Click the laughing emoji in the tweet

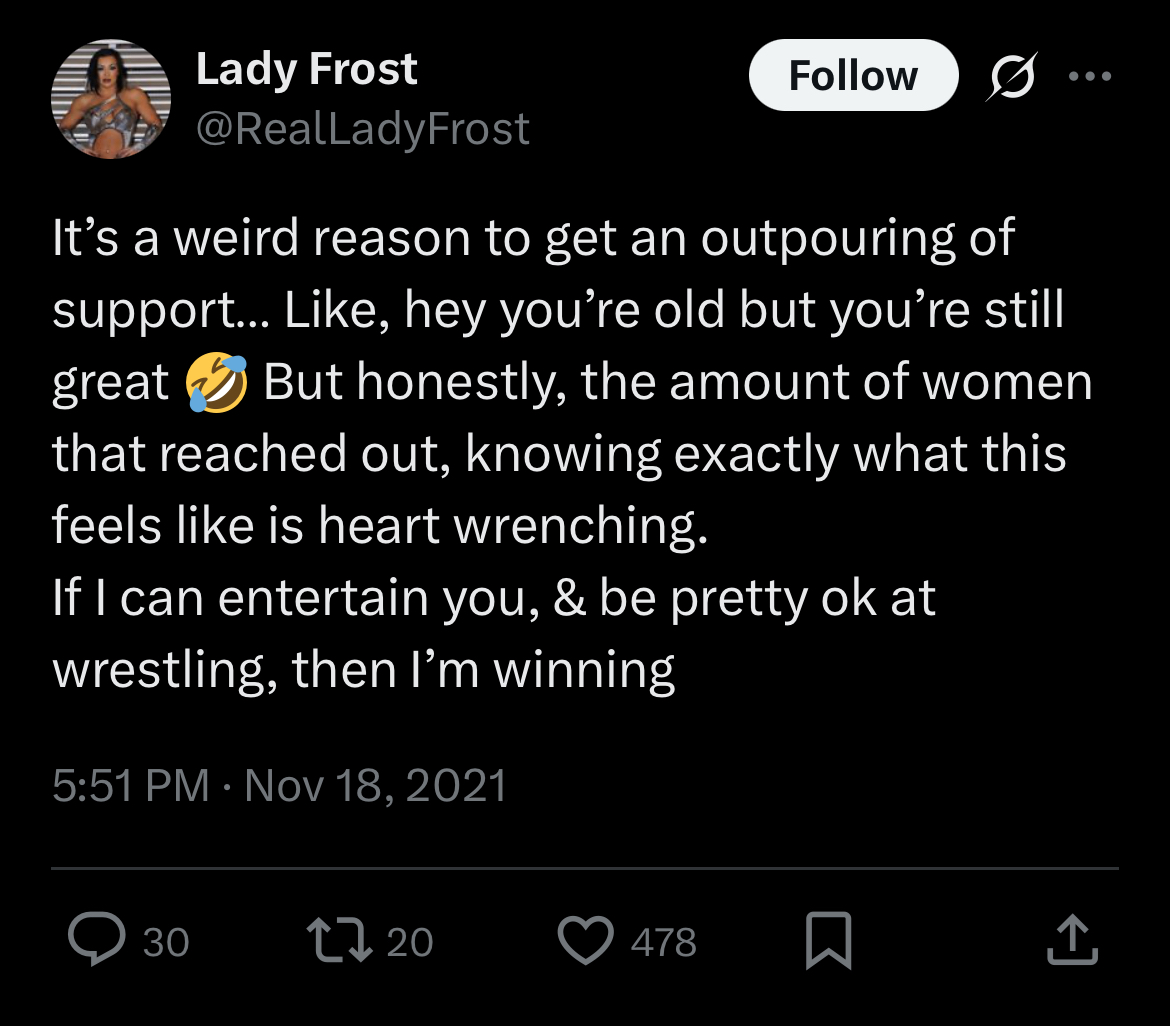pos(216,384)
